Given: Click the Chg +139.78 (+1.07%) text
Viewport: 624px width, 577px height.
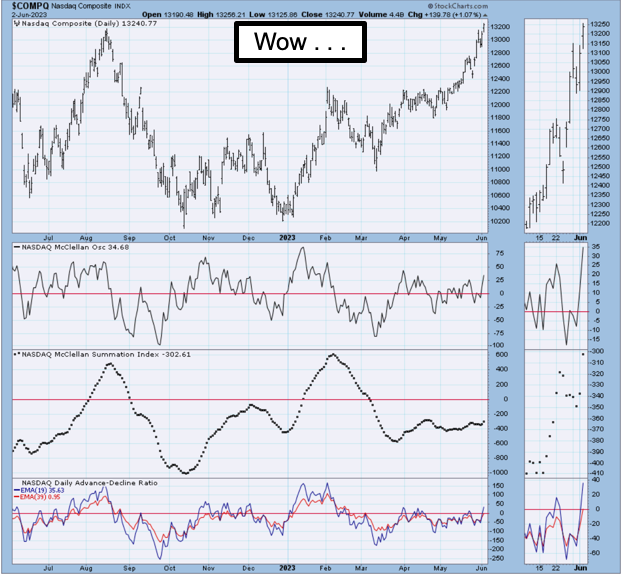Looking at the screenshot, I should tap(445, 15).
